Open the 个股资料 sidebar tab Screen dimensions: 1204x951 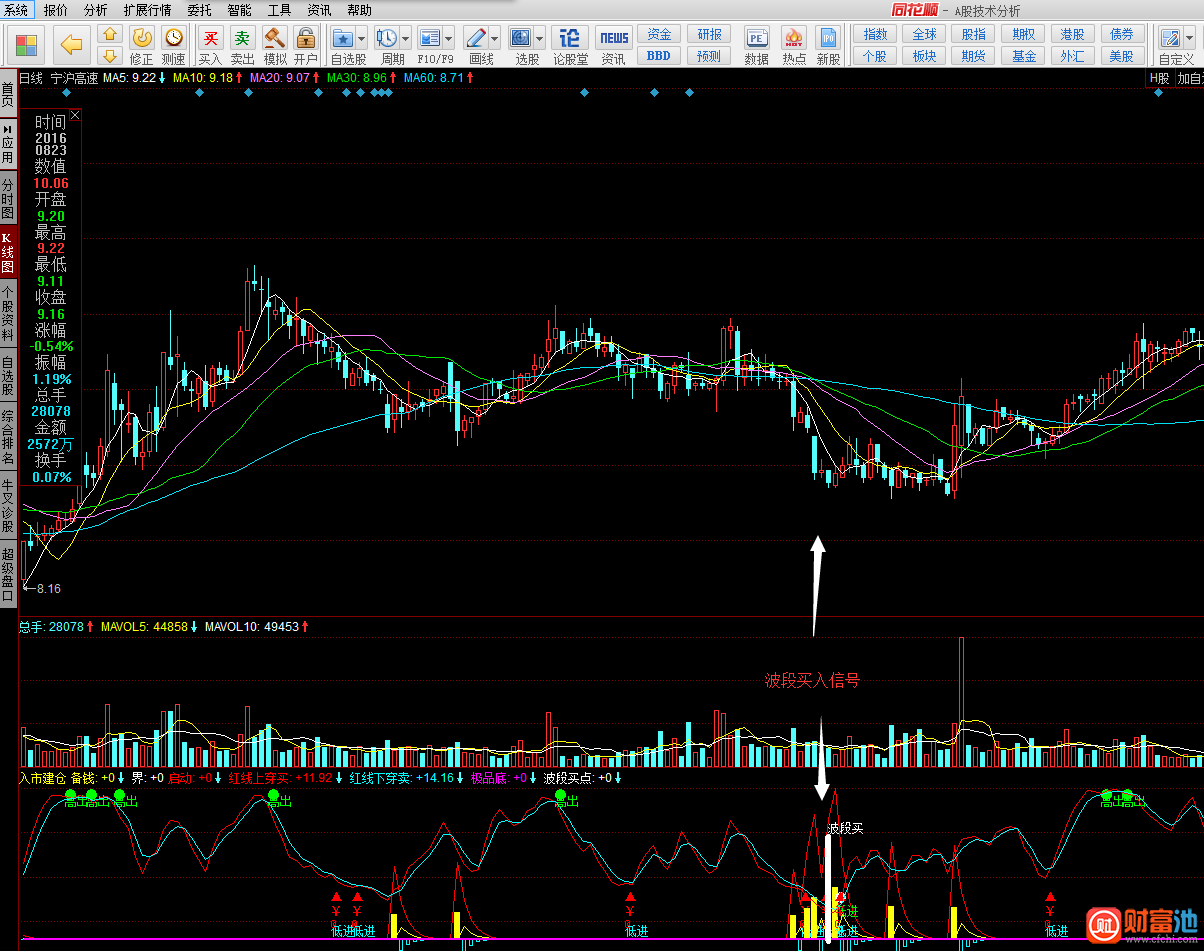8,314
